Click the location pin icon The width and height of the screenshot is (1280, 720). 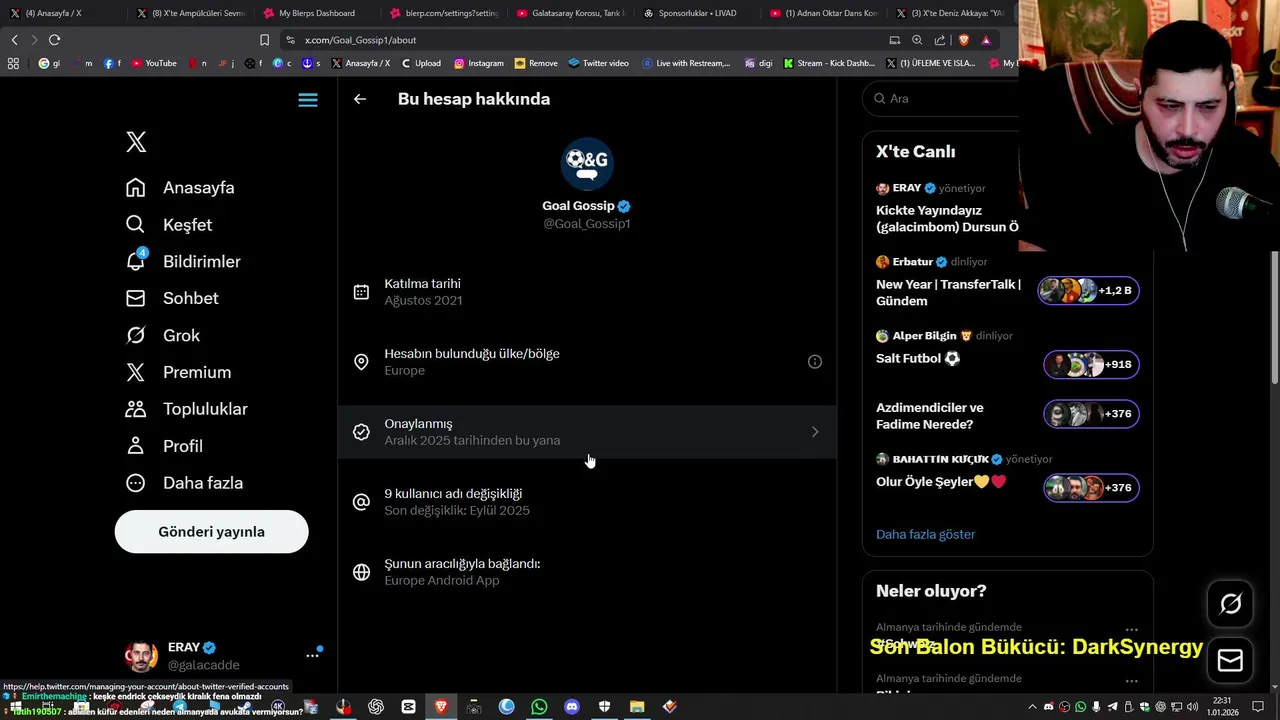pyautogui.click(x=361, y=362)
